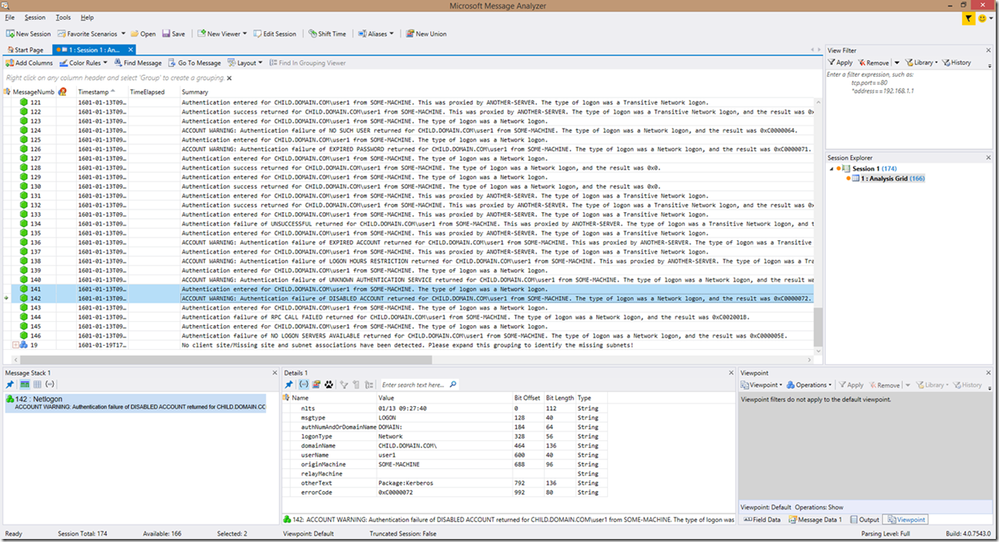Close the View Filter panel
This screenshot has width=999, height=542.
tap(989, 50)
